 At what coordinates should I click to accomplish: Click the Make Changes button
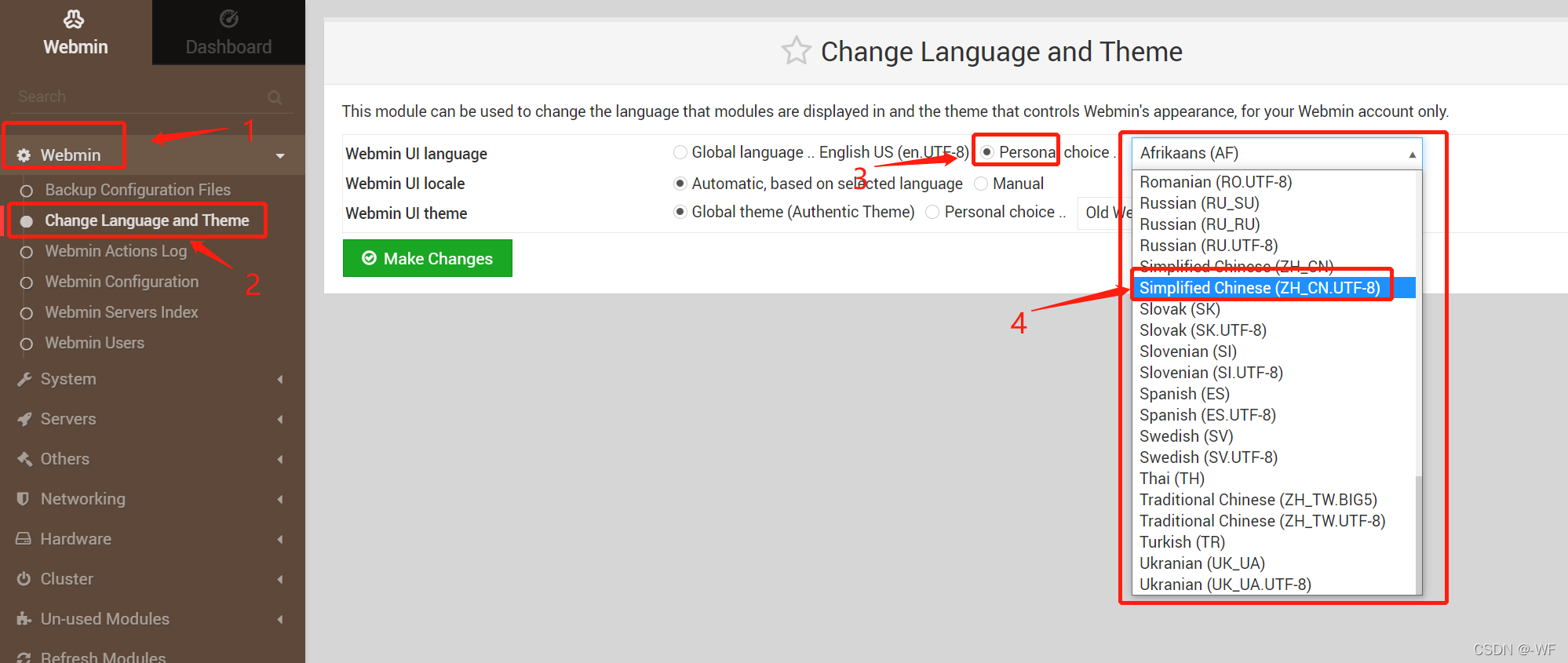[x=428, y=258]
